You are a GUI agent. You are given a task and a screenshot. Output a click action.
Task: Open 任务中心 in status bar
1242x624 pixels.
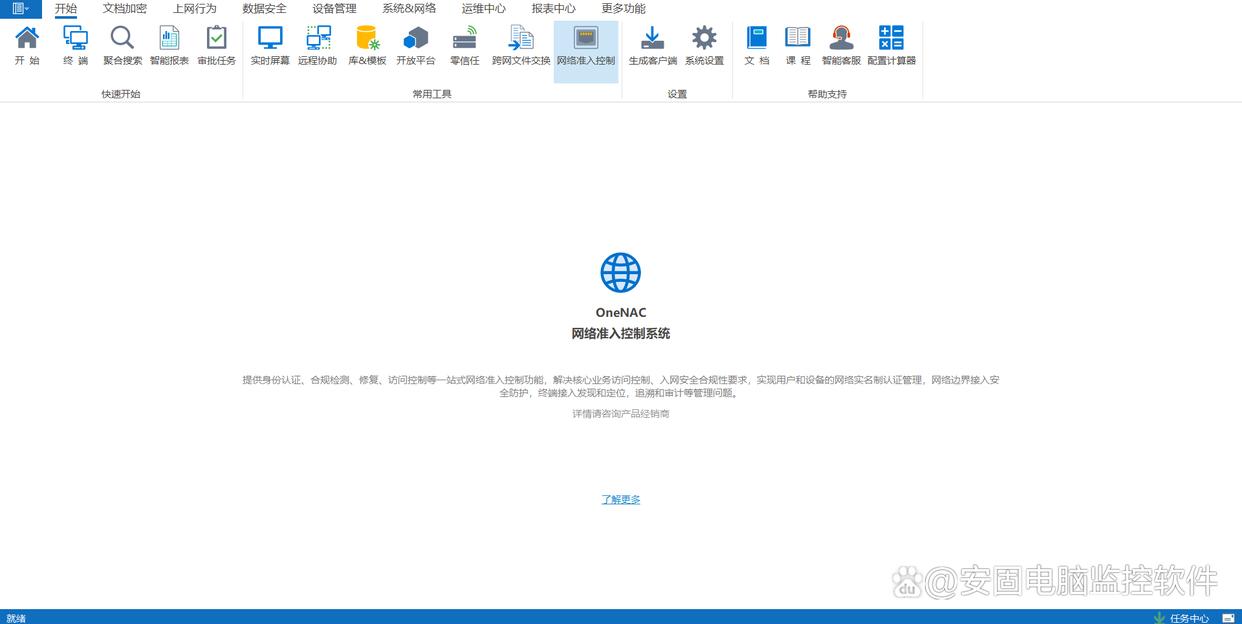pos(1181,618)
